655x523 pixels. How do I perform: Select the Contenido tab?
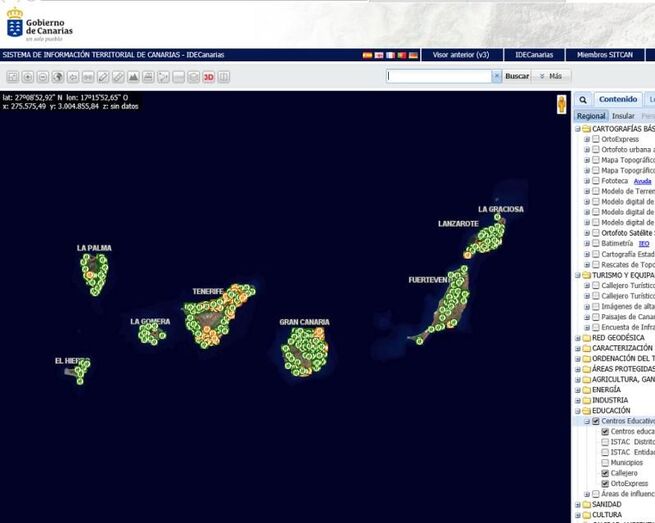[x=617, y=100]
